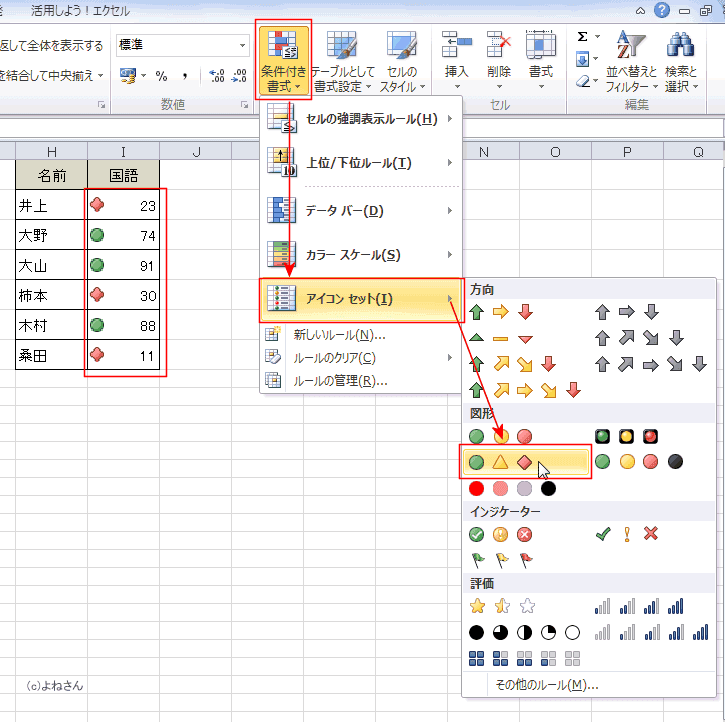Open the number format 標準 dropdown
This screenshot has height=722, width=725.
242,45
